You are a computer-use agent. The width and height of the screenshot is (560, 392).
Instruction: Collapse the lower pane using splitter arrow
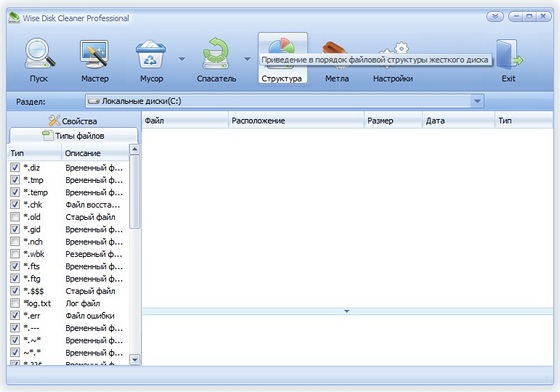click(346, 311)
